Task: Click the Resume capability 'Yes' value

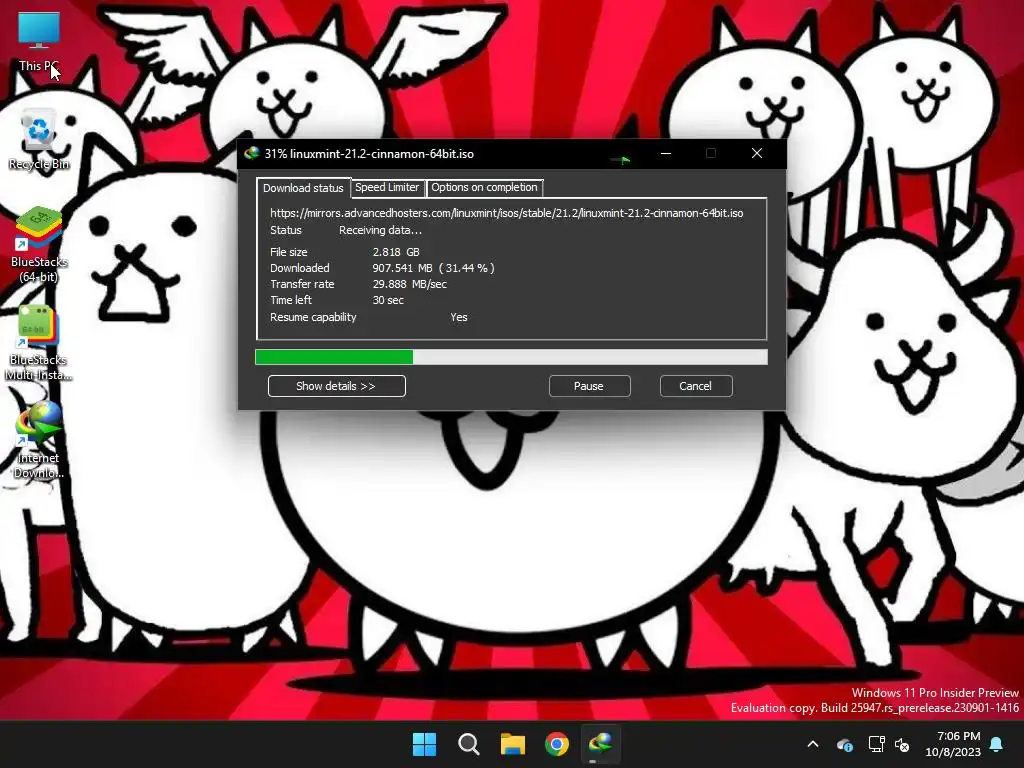Action: coord(458,317)
